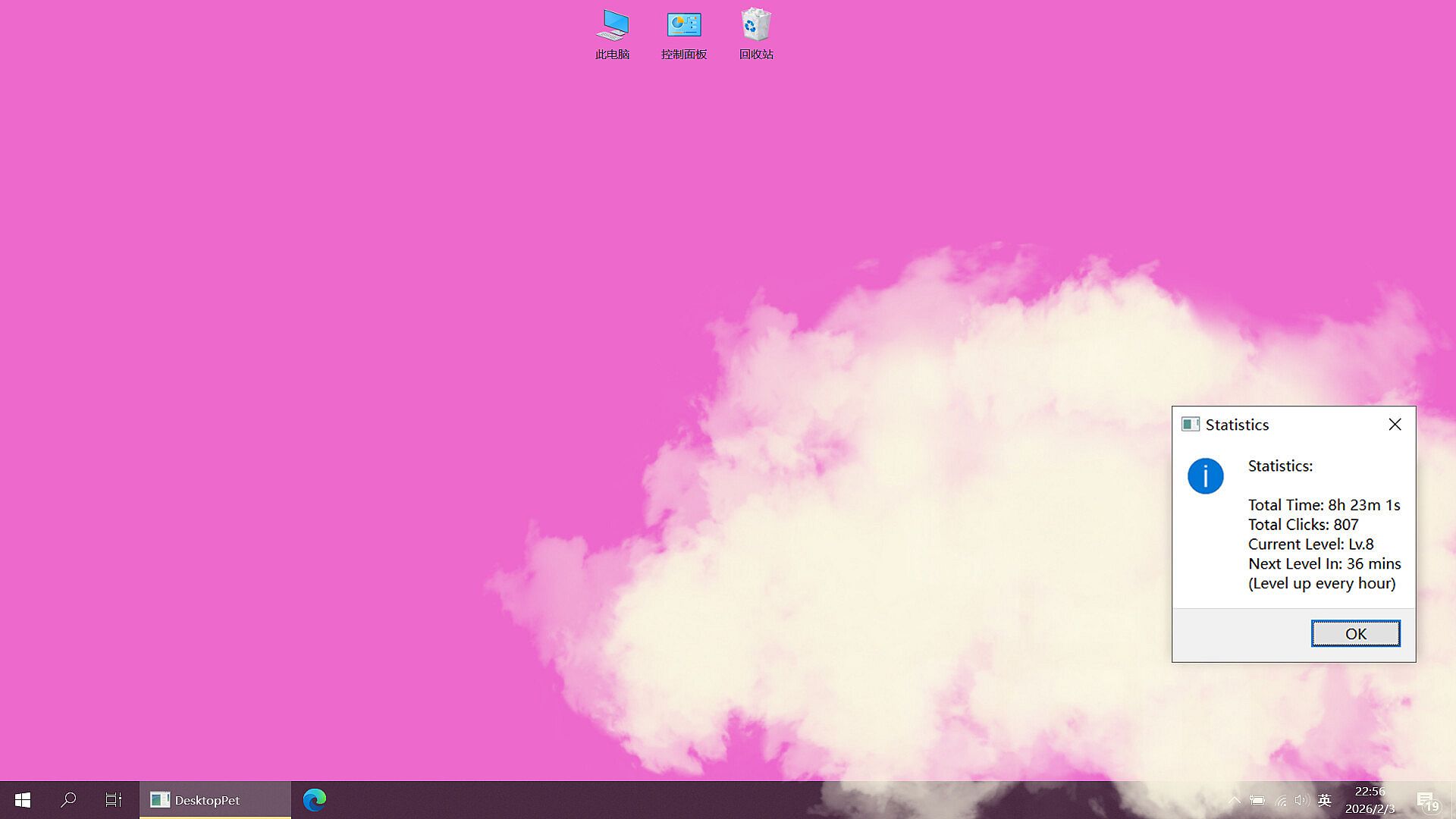This screenshot has width=1456, height=819.
Task: Click the Show desktop strip at the taskbar edge
Action: [1453, 800]
